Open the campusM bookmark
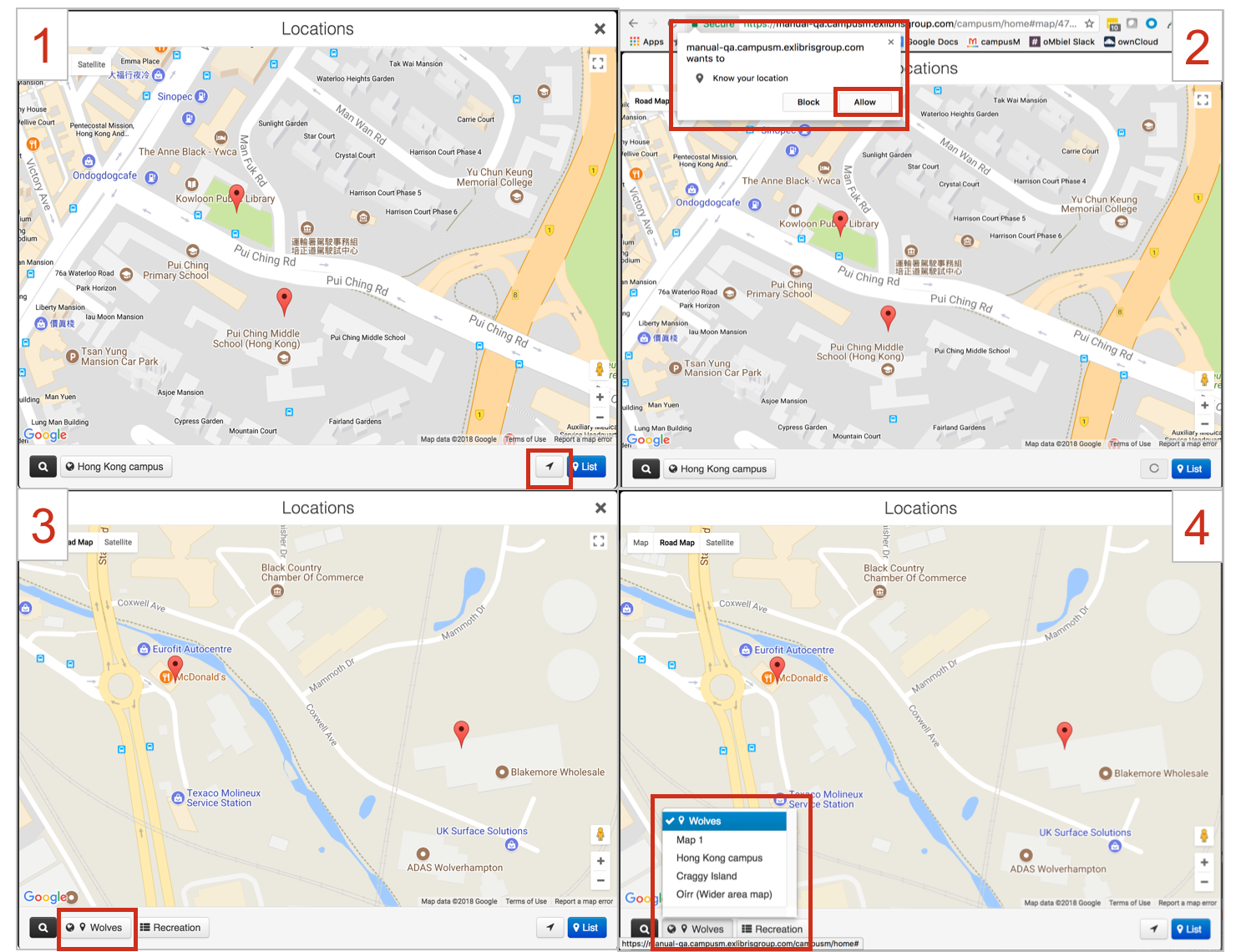The width and height of the screenshot is (1241, 952). click(994, 42)
